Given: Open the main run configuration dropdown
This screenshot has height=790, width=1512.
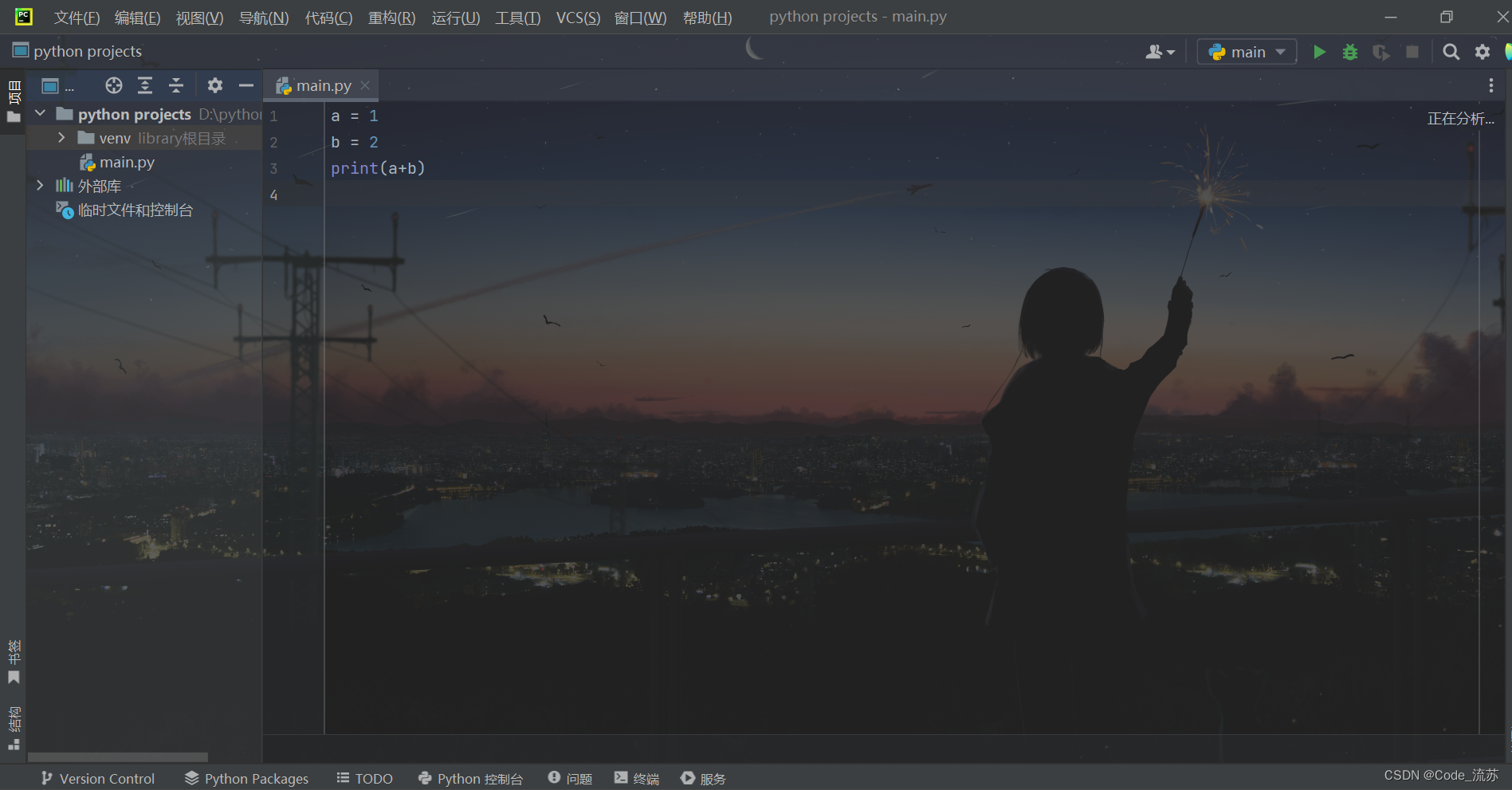Looking at the screenshot, I should [x=1247, y=52].
